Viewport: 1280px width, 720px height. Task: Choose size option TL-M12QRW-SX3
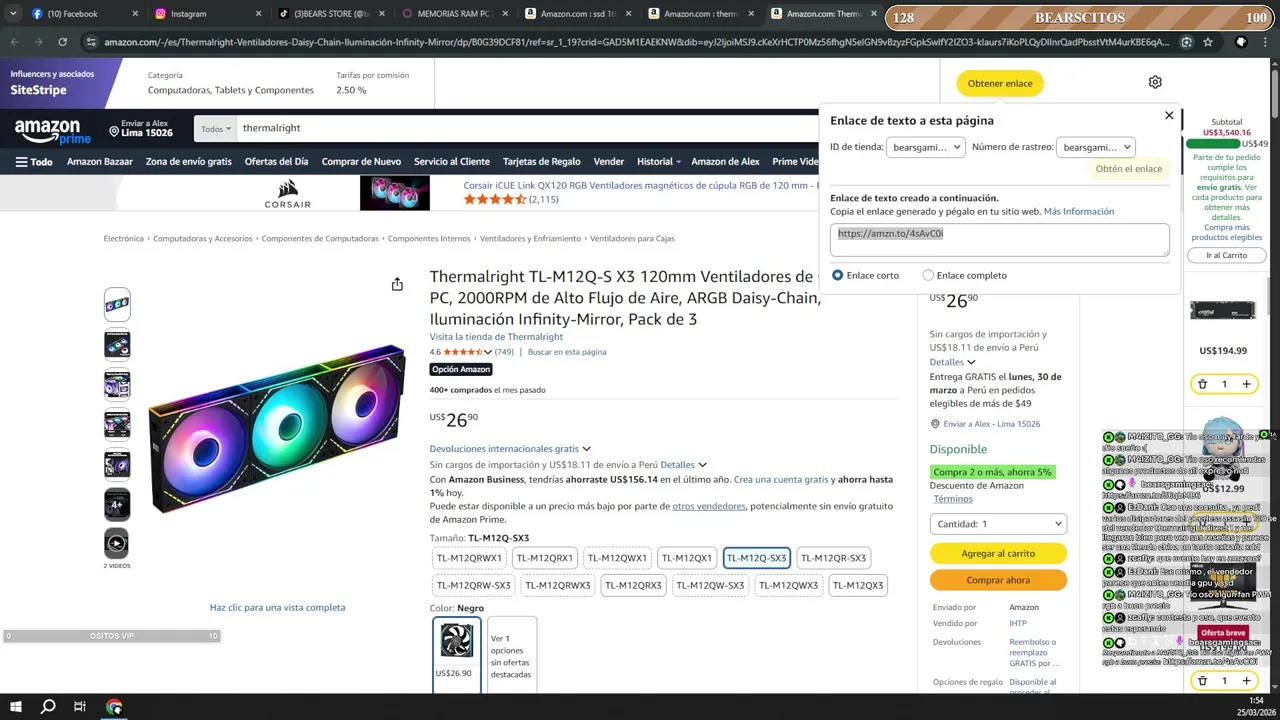click(474, 585)
